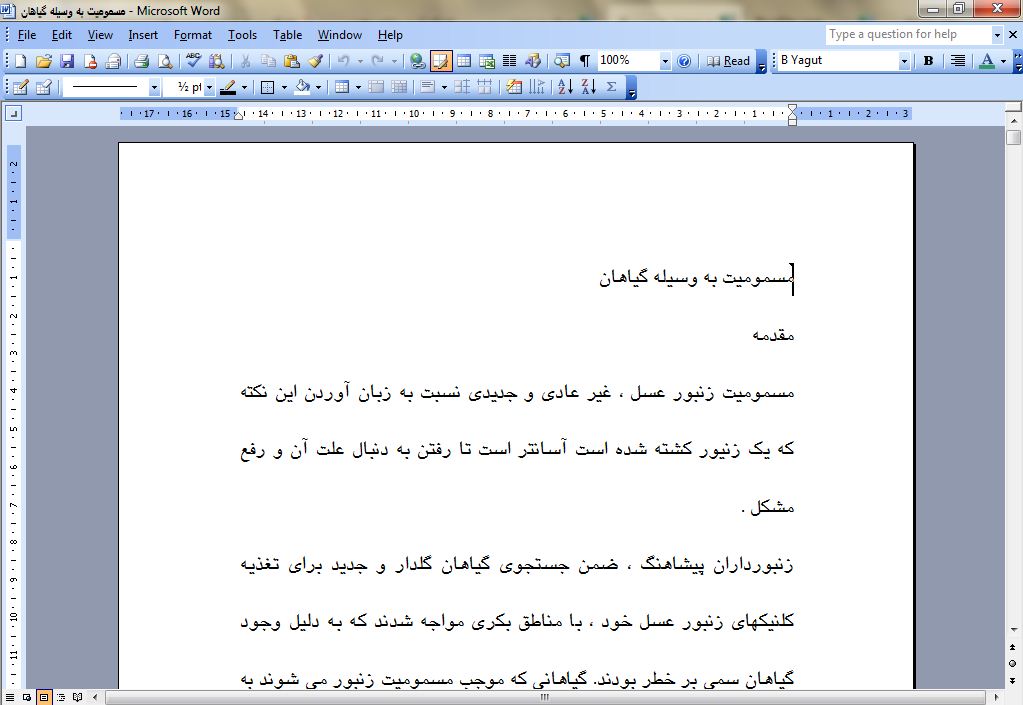Image resolution: width=1023 pixels, height=705 pixels.
Task: Open Print Preview from the toolbar
Action: click(165, 61)
